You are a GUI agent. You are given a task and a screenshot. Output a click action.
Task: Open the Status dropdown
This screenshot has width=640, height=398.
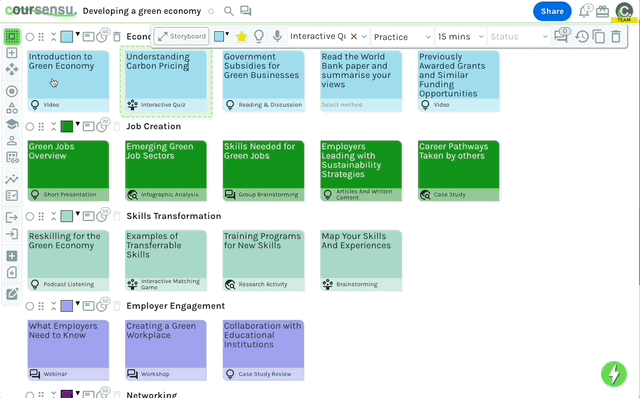coord(519,37)
